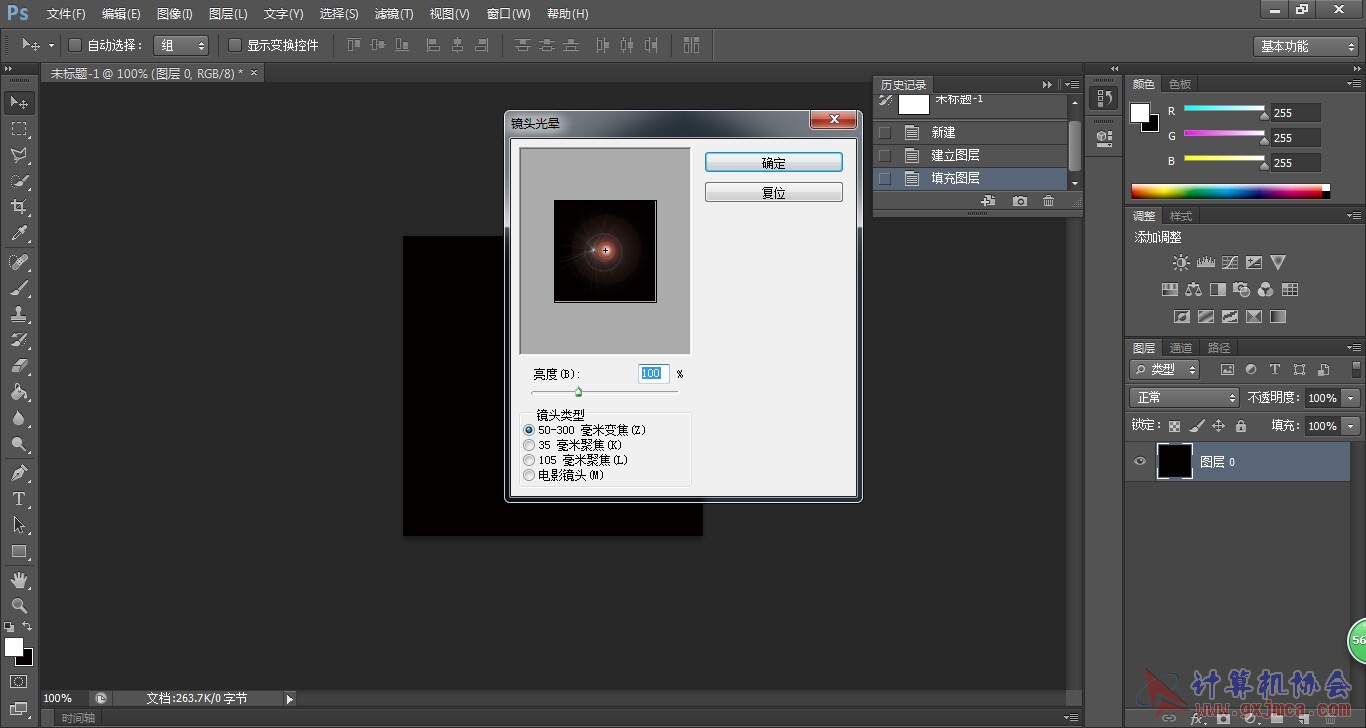Select the Move tool in the toolbox
This screenshot has width=1366, height=728.
(x=19, y=103)
